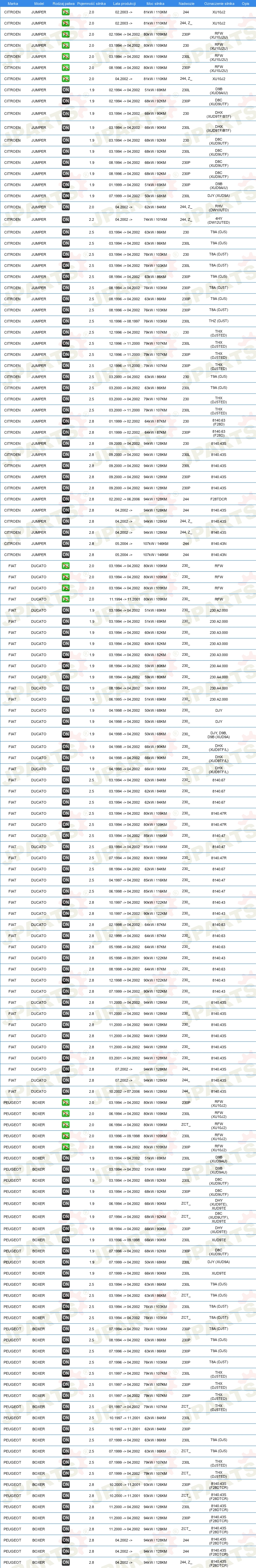Click petrol icon in Citroen Jumper 02.1994 80kW RFW row
The height and width of the screenshot is (1568, 256).
[65, 34]
